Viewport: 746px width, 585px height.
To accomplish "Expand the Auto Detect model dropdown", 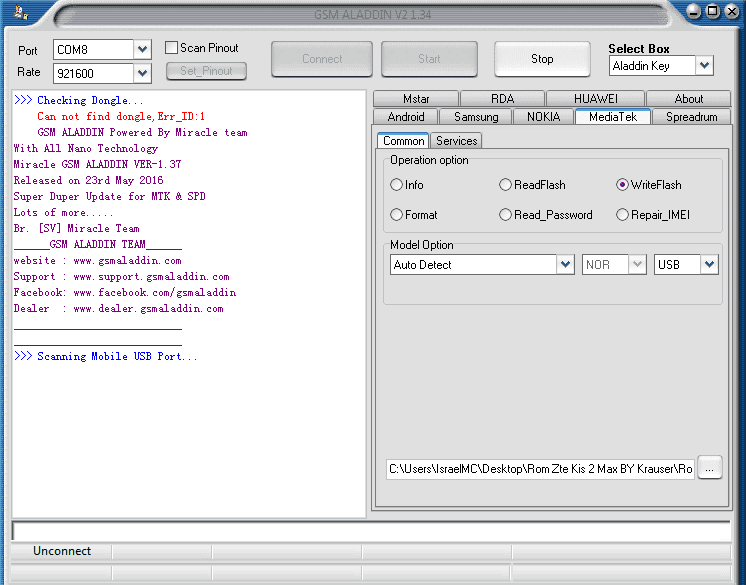I will [565, 264].
